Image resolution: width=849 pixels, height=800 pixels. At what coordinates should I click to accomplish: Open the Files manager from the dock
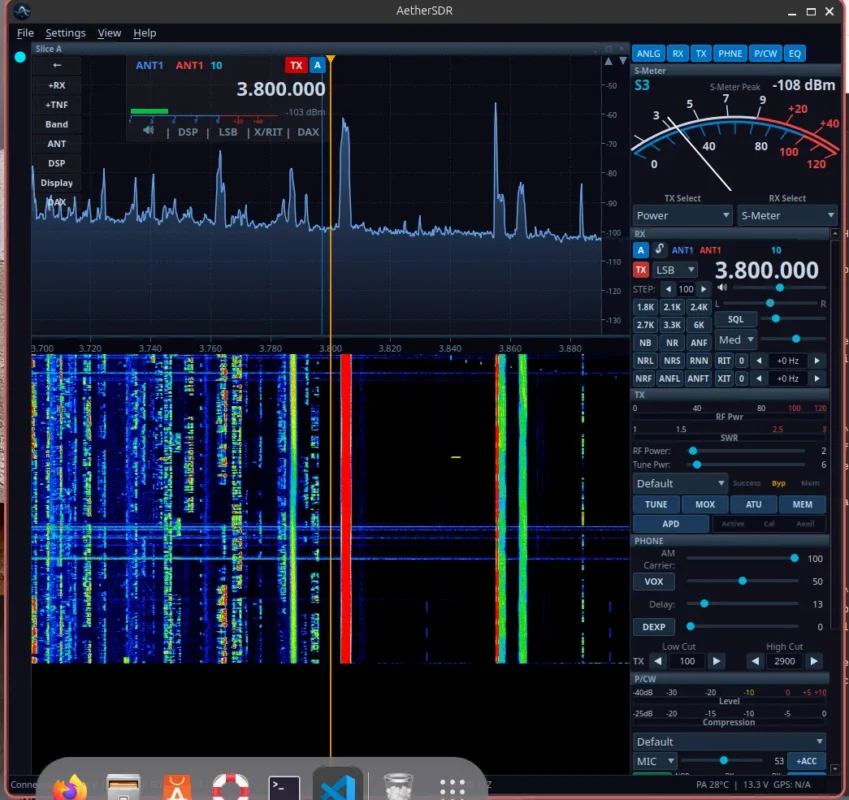click(x=123, y=787)
